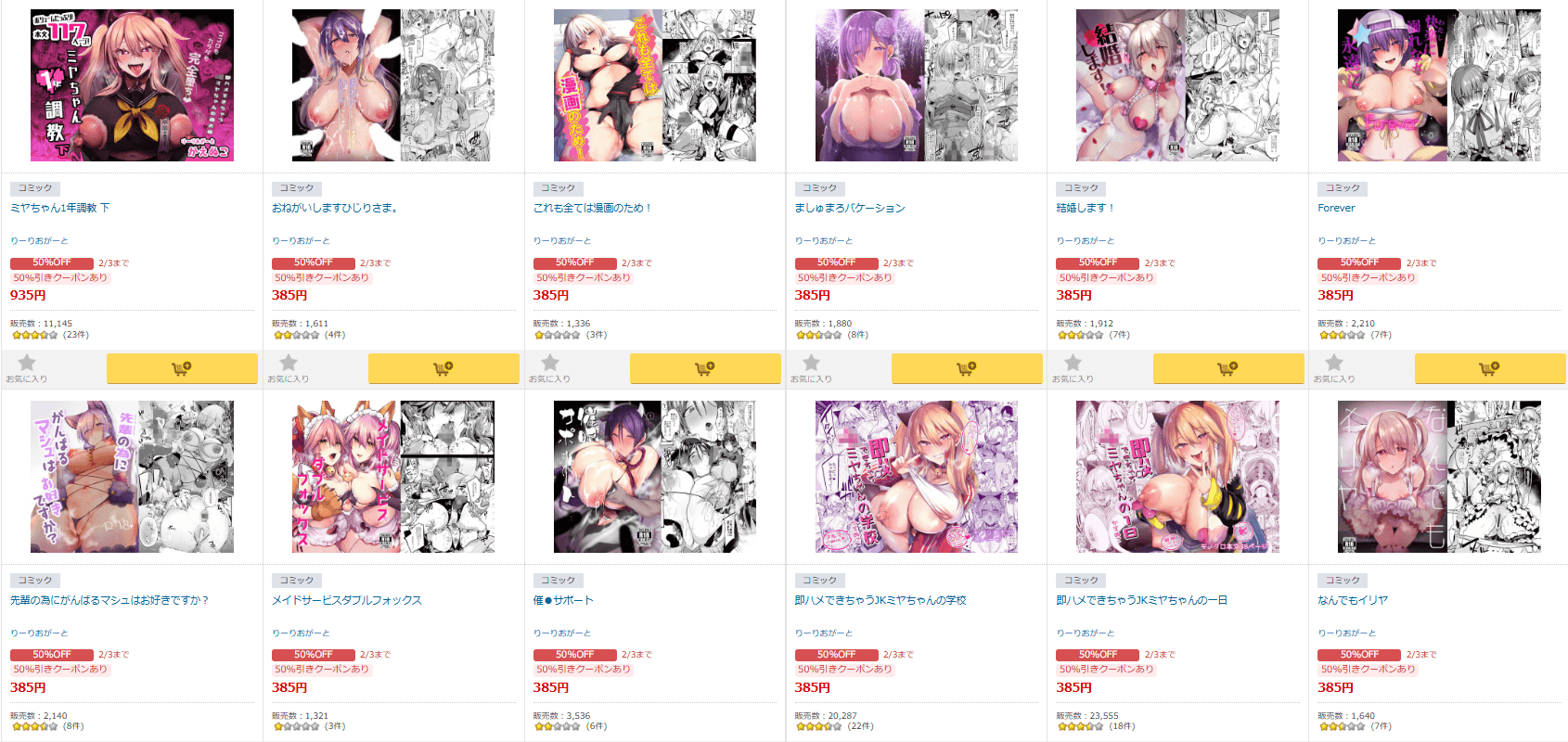
Task: Click りーりおがーと circle name under Forever
Action: pos(1347,240)
